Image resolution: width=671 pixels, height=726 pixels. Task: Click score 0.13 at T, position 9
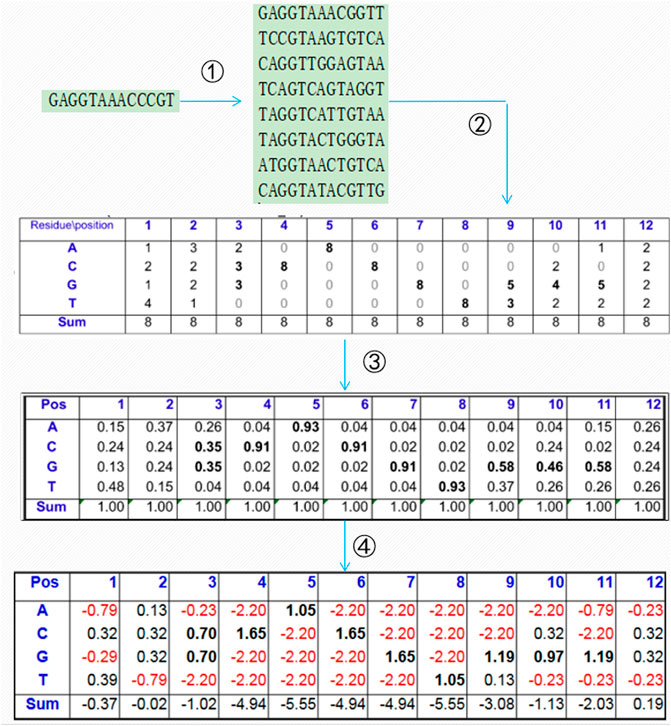click(x=499, y=680)
